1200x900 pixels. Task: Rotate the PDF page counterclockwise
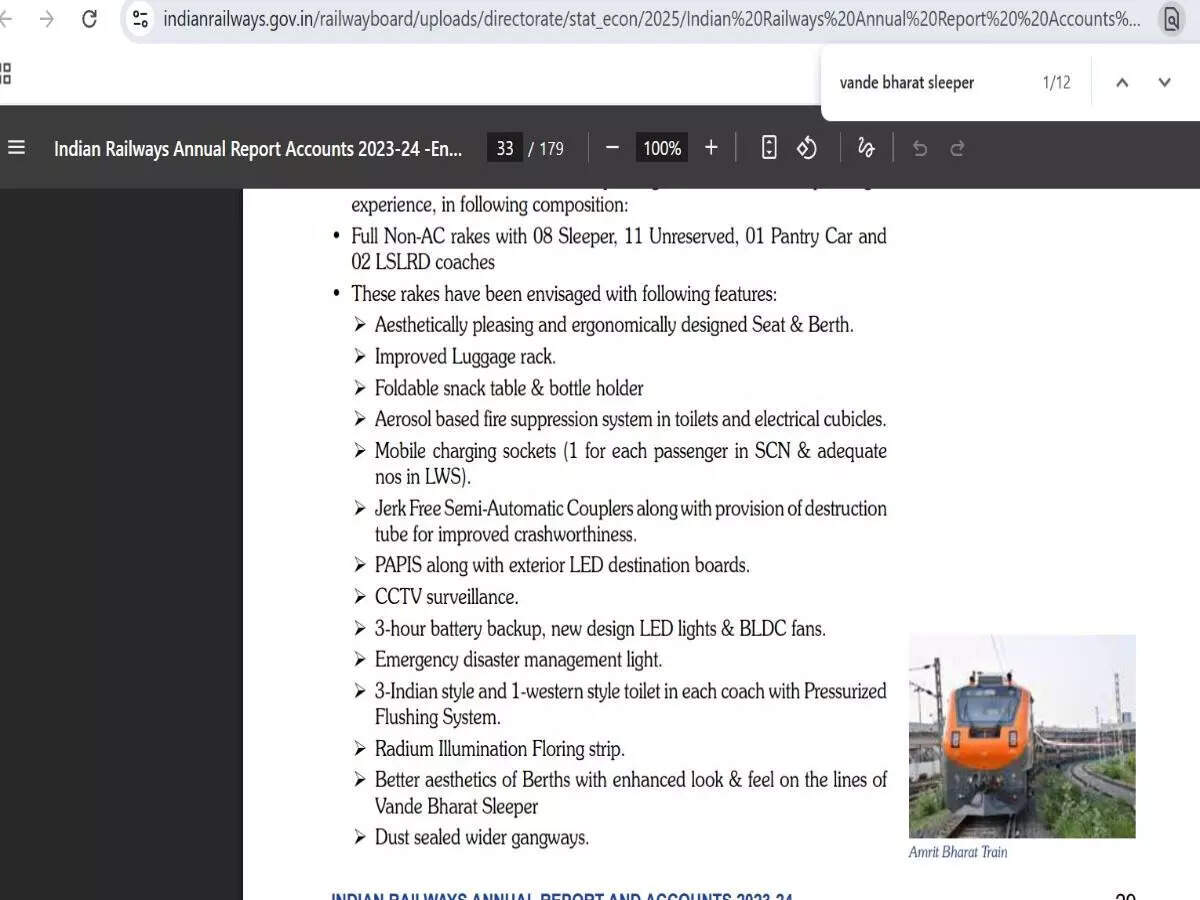(x=808, y=147)
